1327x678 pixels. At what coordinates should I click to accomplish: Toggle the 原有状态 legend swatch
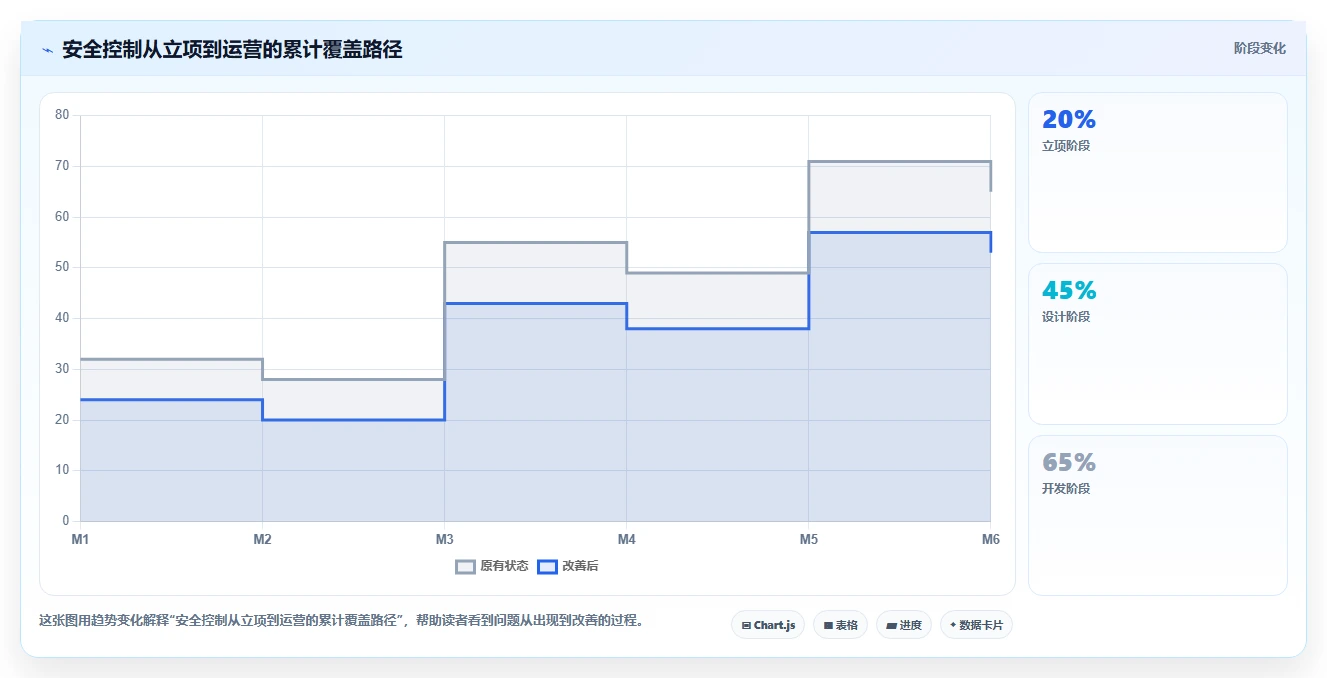466,566
